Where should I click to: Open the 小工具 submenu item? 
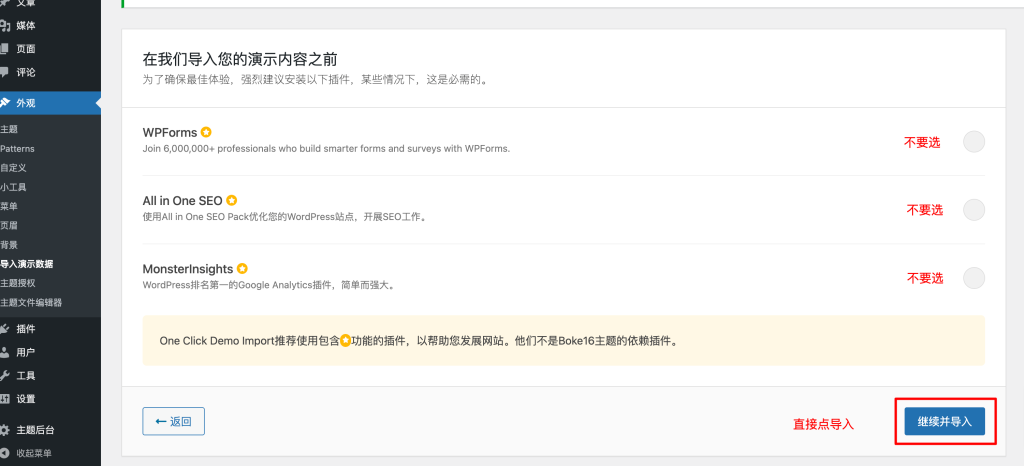tap(13, 187)
